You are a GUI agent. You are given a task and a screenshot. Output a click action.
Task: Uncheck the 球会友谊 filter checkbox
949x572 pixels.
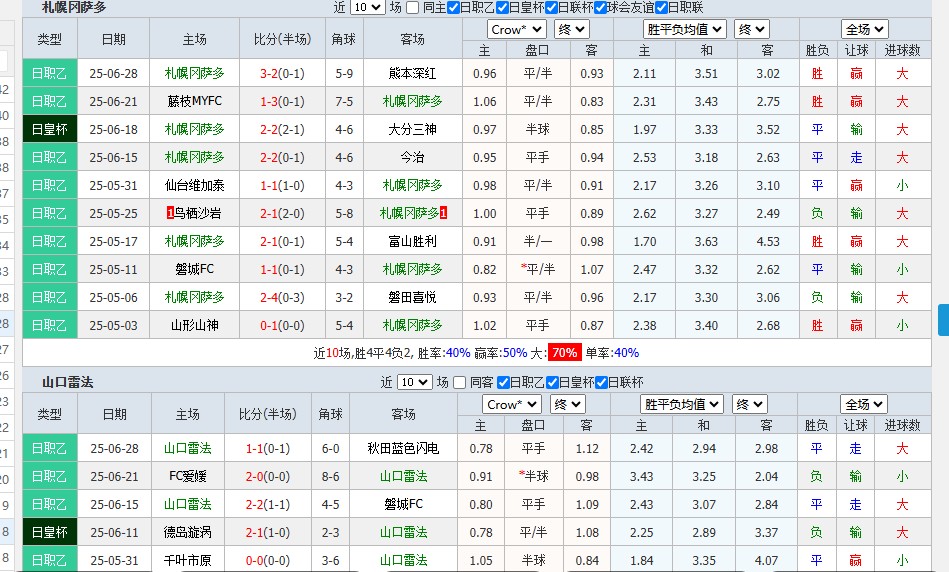coord(600,7)
